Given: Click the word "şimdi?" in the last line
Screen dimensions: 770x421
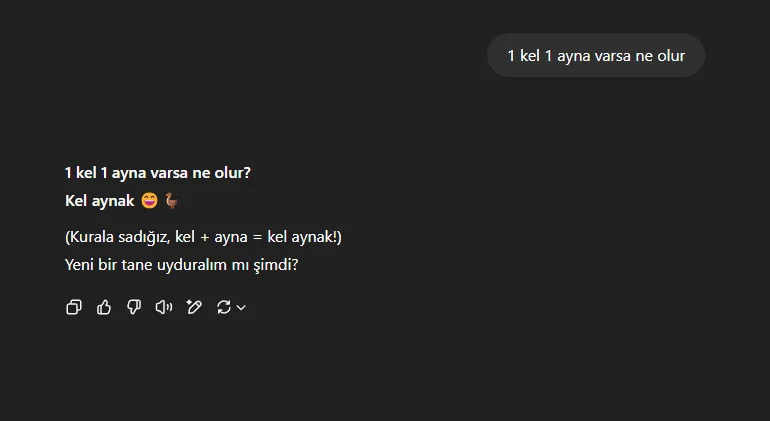Looking at the screenshot, I should point(278,266).
